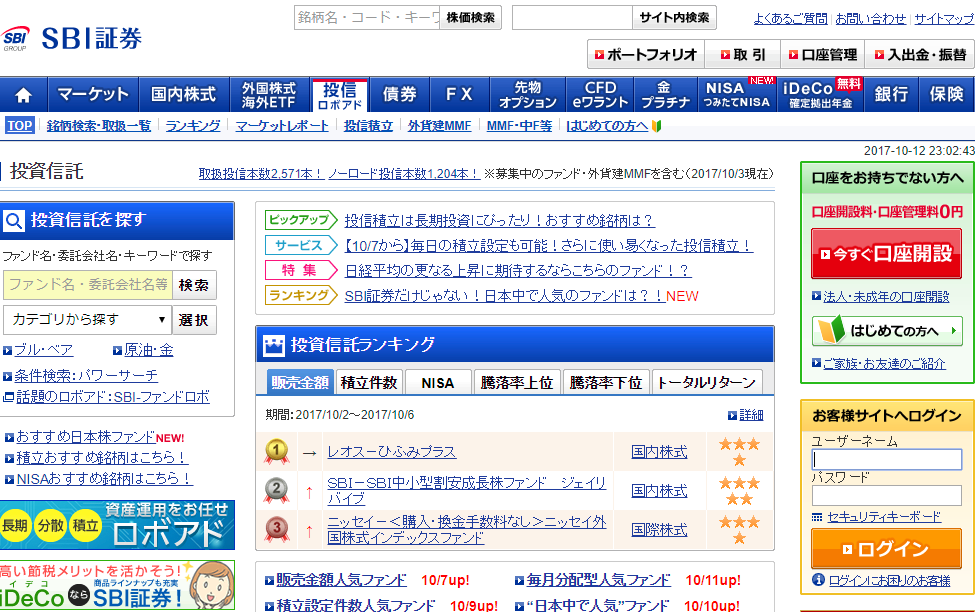975x612 pixels.
Task: Open レオス－ひふみプラス fund link
Action: (392, 452)
